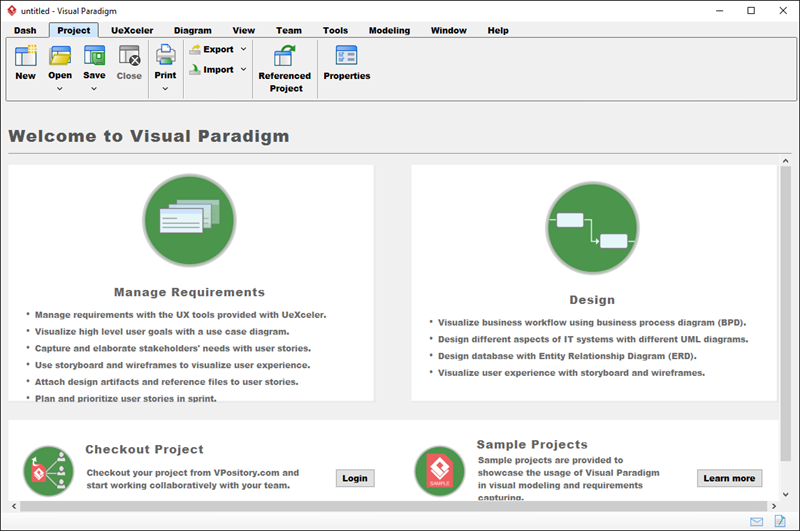This screenshot has height=531, width=800.
Task: Maximize the Visual Paradigm window
Action: tap(751, 11)
